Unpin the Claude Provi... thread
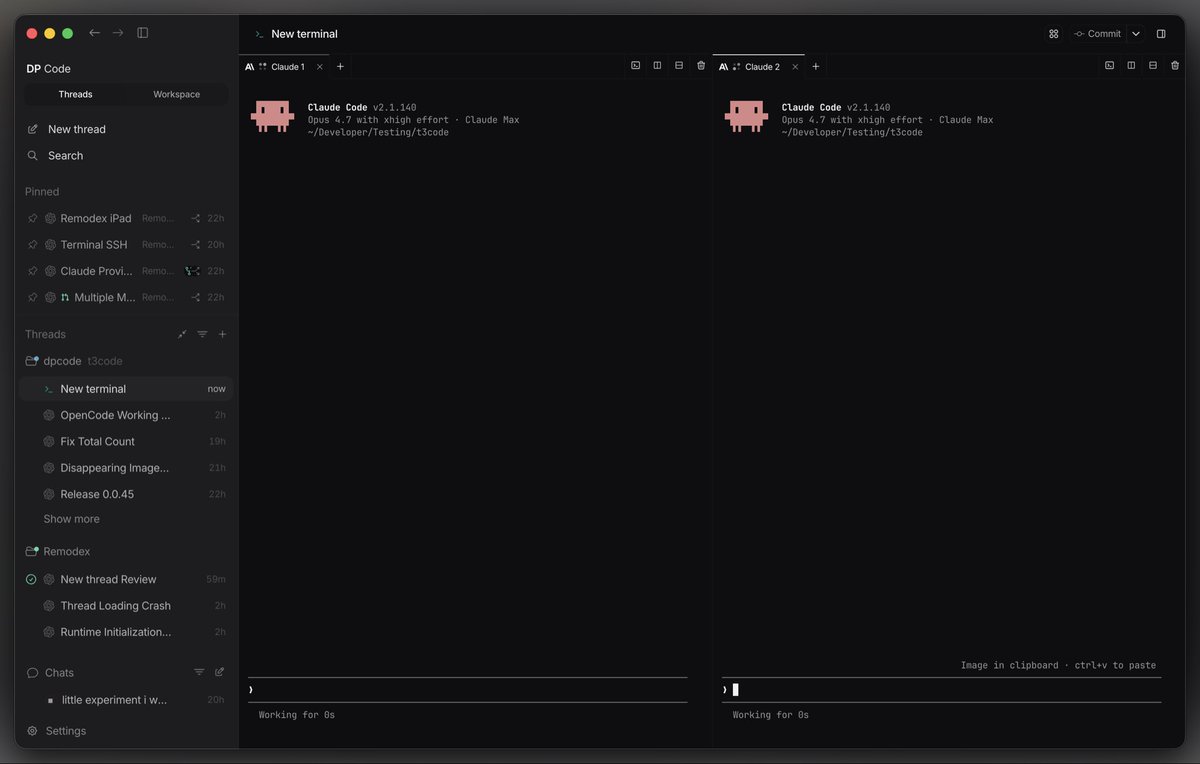Image resolution: width=1200 pixels, height=764 pixels. coord(33,271)
